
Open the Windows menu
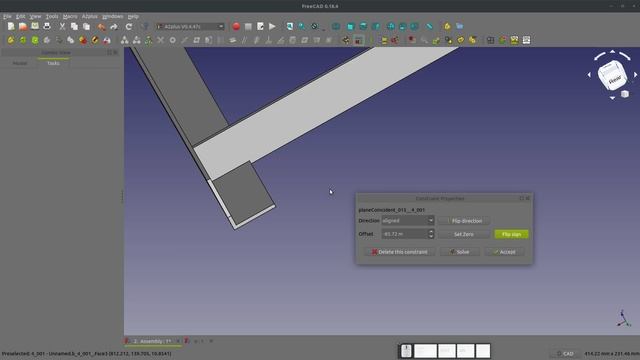[x=112, y=16]
